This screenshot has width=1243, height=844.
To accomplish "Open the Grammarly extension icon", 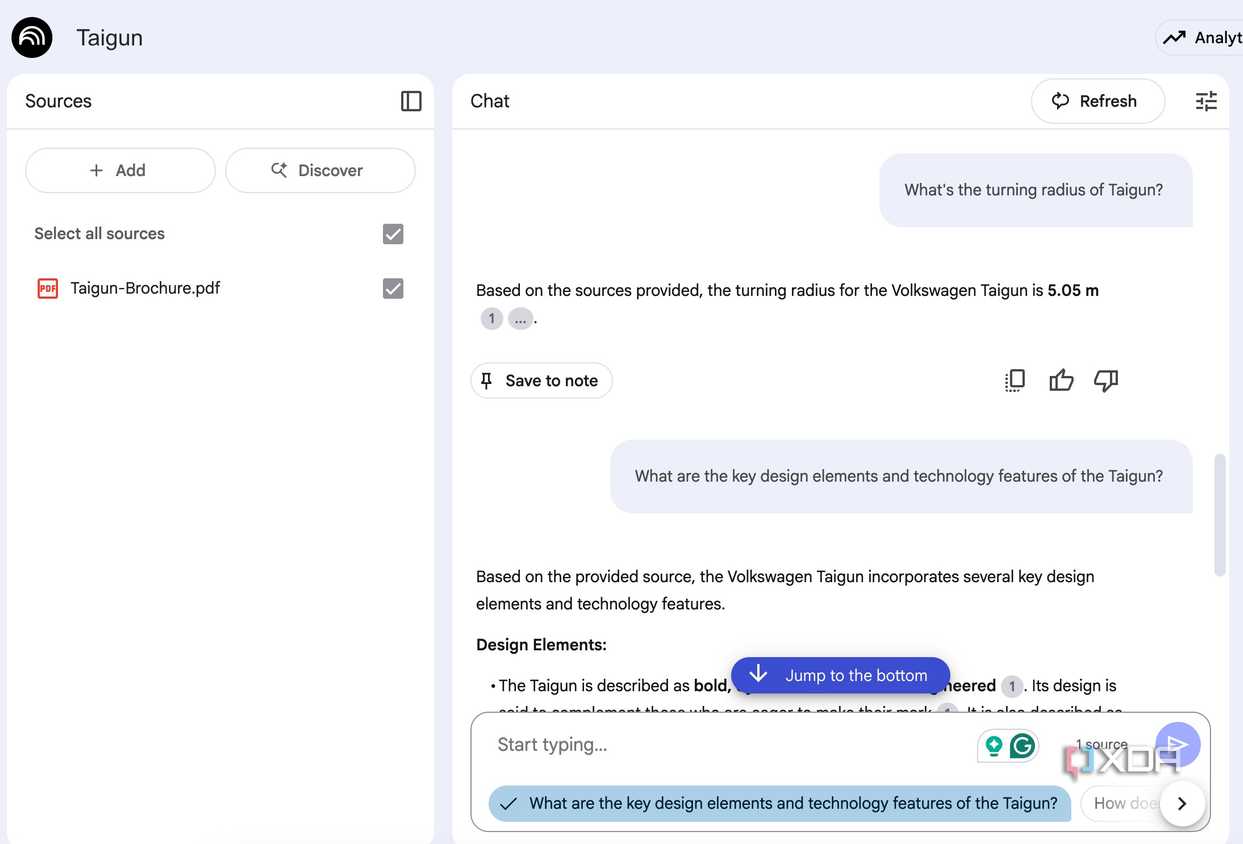I will [x=1022, y=745].
